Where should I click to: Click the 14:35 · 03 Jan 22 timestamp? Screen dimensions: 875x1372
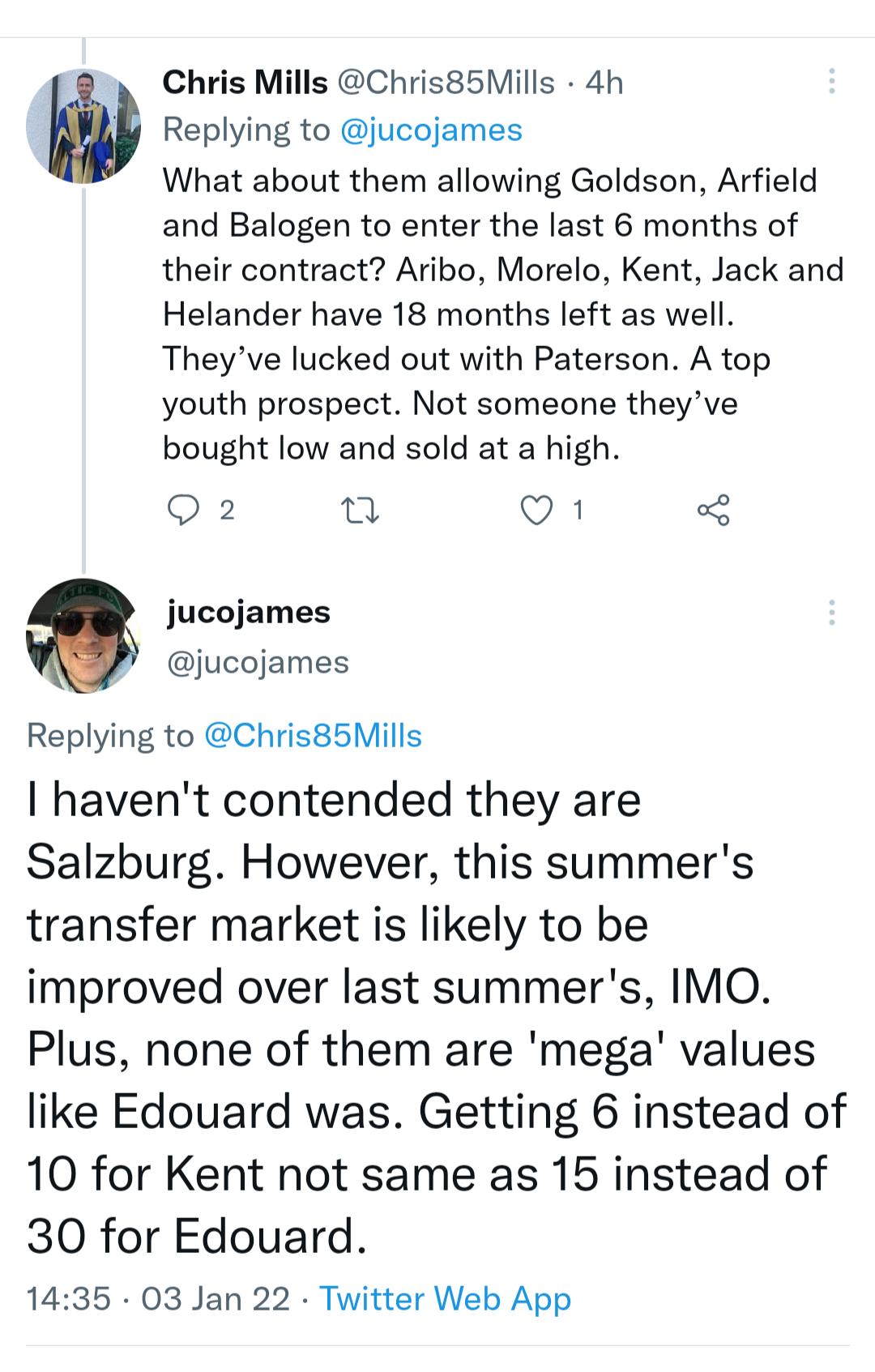(159, 1299)
